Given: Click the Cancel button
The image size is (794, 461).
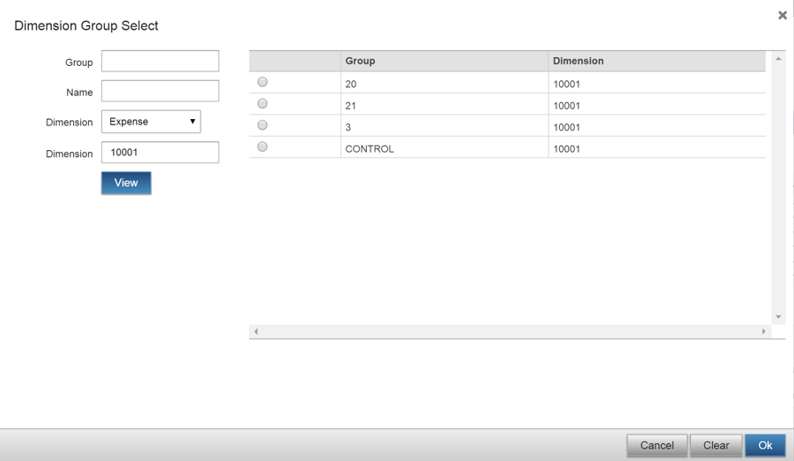Looking at the screenshot, I should [x=657, y=445].
